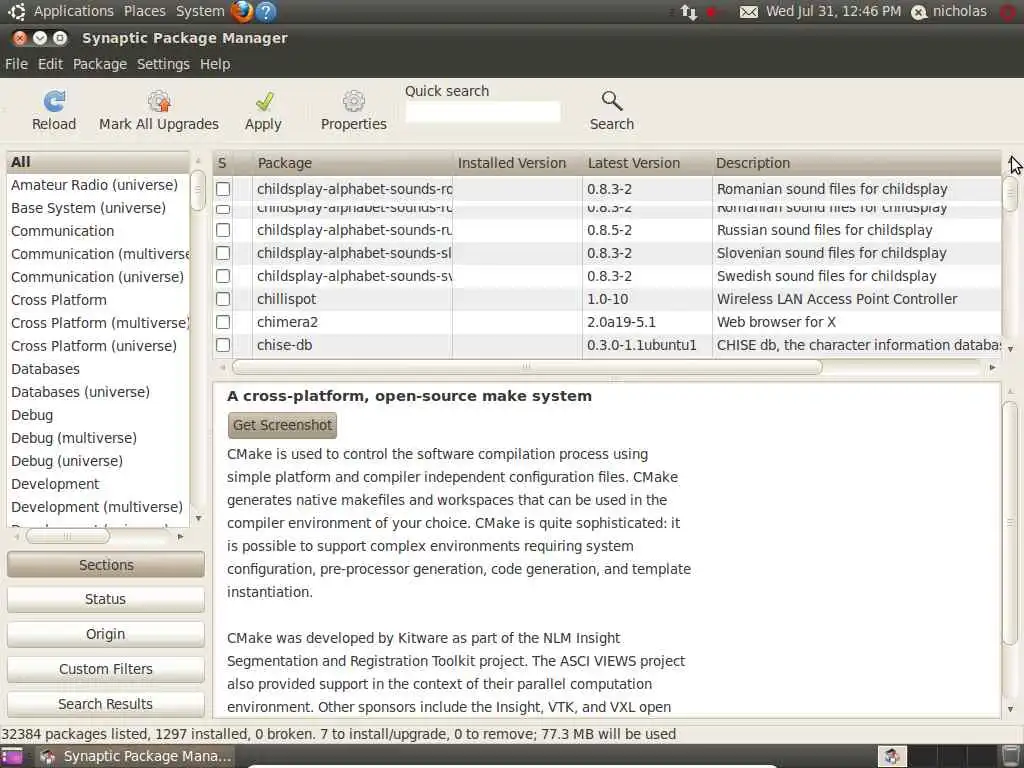The height and width of the screenshot is (768, 1024).
Task: Click the description pane vertical scrollbar
Action: 1010,522
